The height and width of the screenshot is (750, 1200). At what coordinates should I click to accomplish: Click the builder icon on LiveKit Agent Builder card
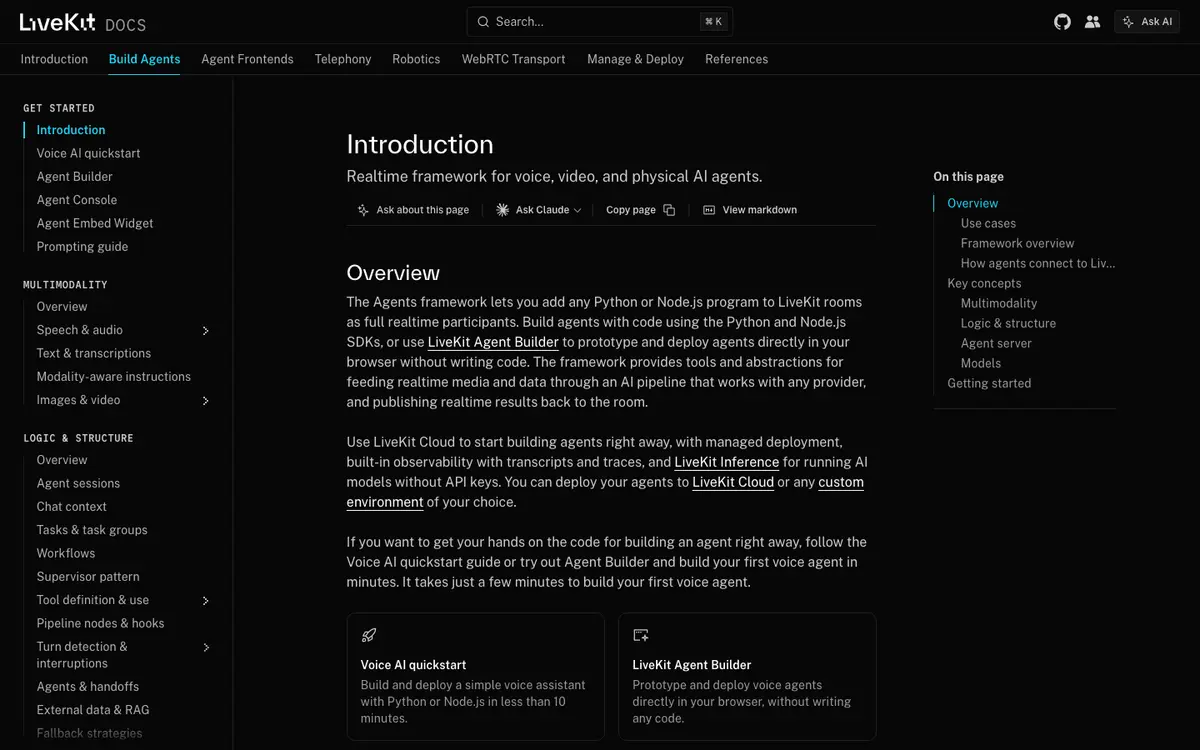[641, 635]
